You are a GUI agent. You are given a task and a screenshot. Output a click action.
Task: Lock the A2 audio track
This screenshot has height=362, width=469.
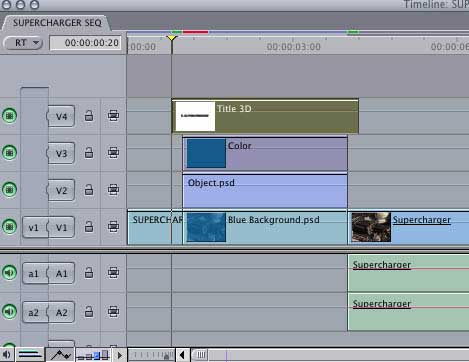[89, 312]
